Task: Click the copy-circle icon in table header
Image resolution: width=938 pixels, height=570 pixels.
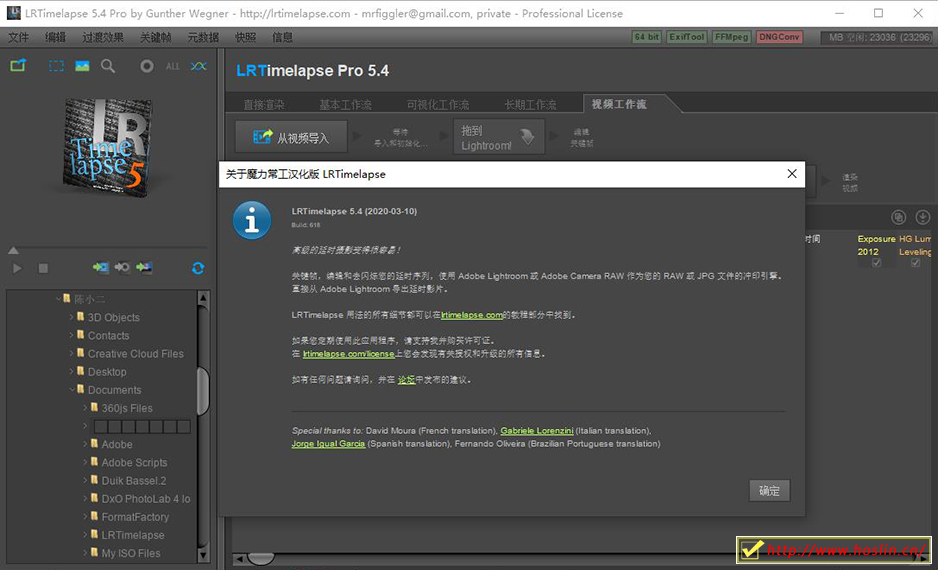Action: tap(899, 217)
